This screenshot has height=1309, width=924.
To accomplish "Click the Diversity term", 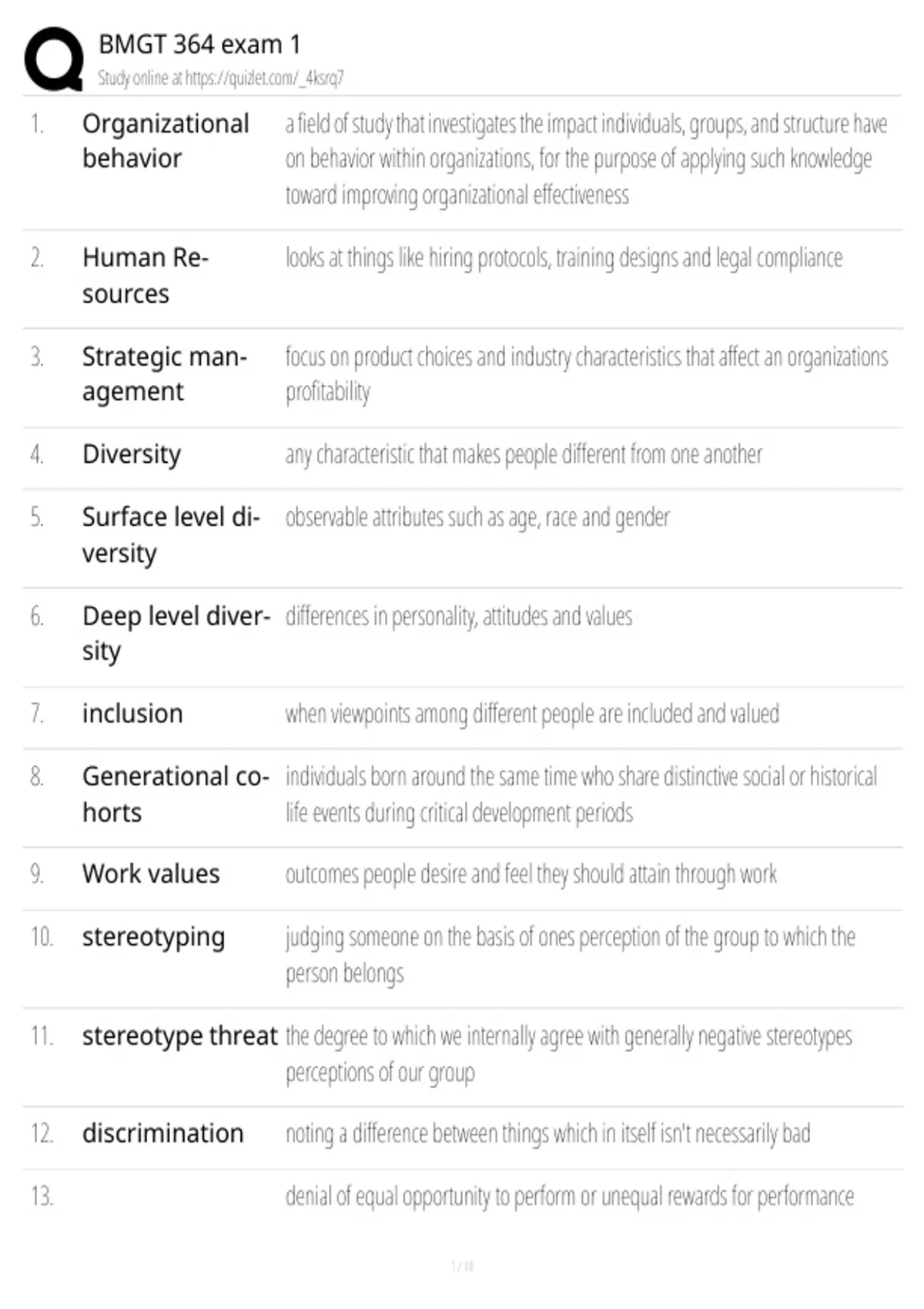I will click(x=132, y=455).
